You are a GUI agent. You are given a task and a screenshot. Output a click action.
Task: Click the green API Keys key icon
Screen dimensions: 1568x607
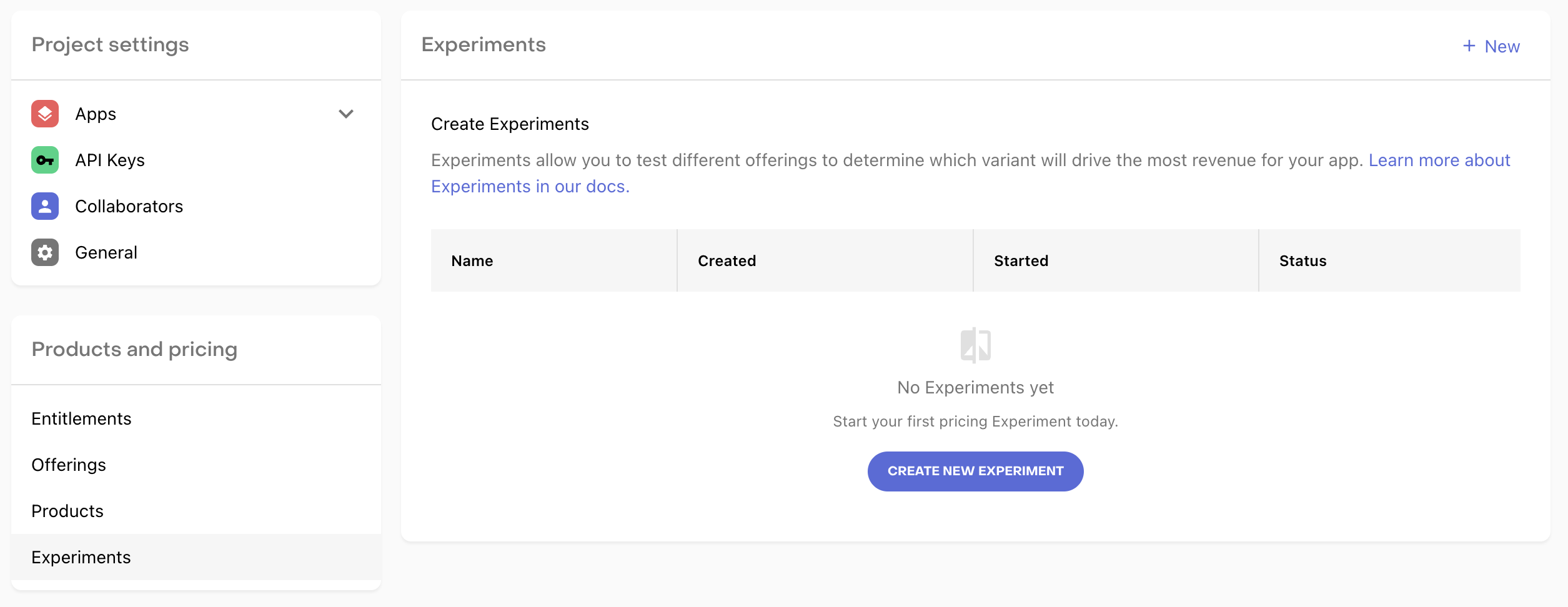[x=45, y=160]
